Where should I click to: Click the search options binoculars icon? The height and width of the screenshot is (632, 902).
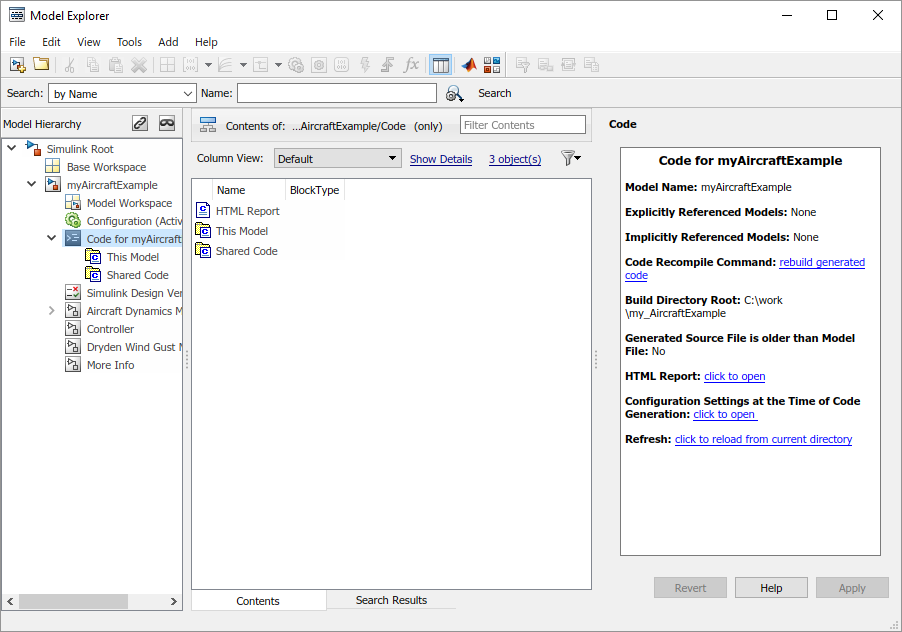[x=454, y=94]
